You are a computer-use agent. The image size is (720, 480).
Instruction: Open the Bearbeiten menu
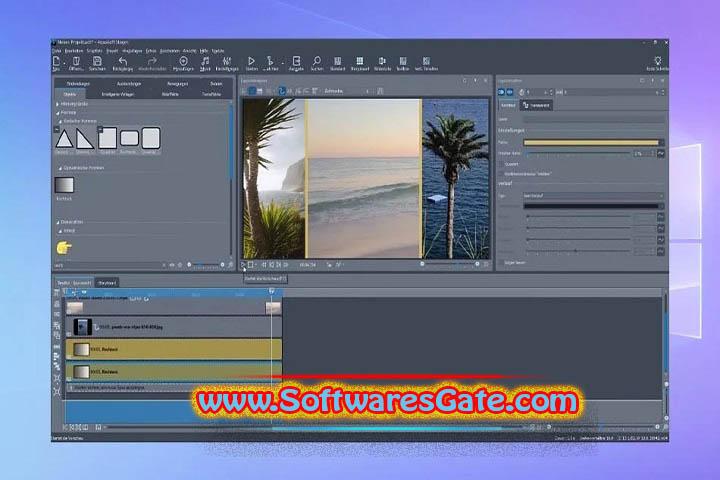74,51
